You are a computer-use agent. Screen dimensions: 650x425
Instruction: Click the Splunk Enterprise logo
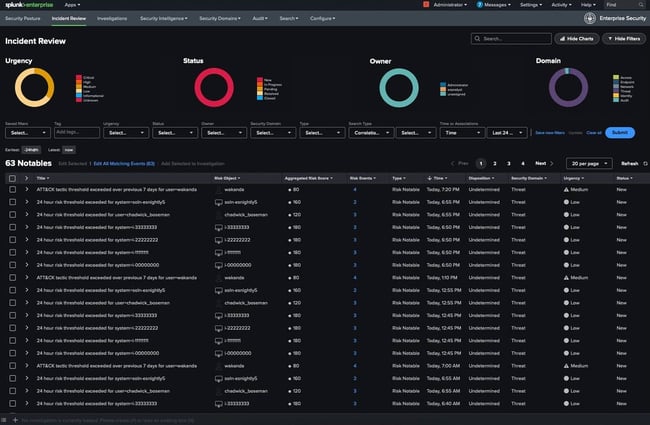(x=29, y=5)
